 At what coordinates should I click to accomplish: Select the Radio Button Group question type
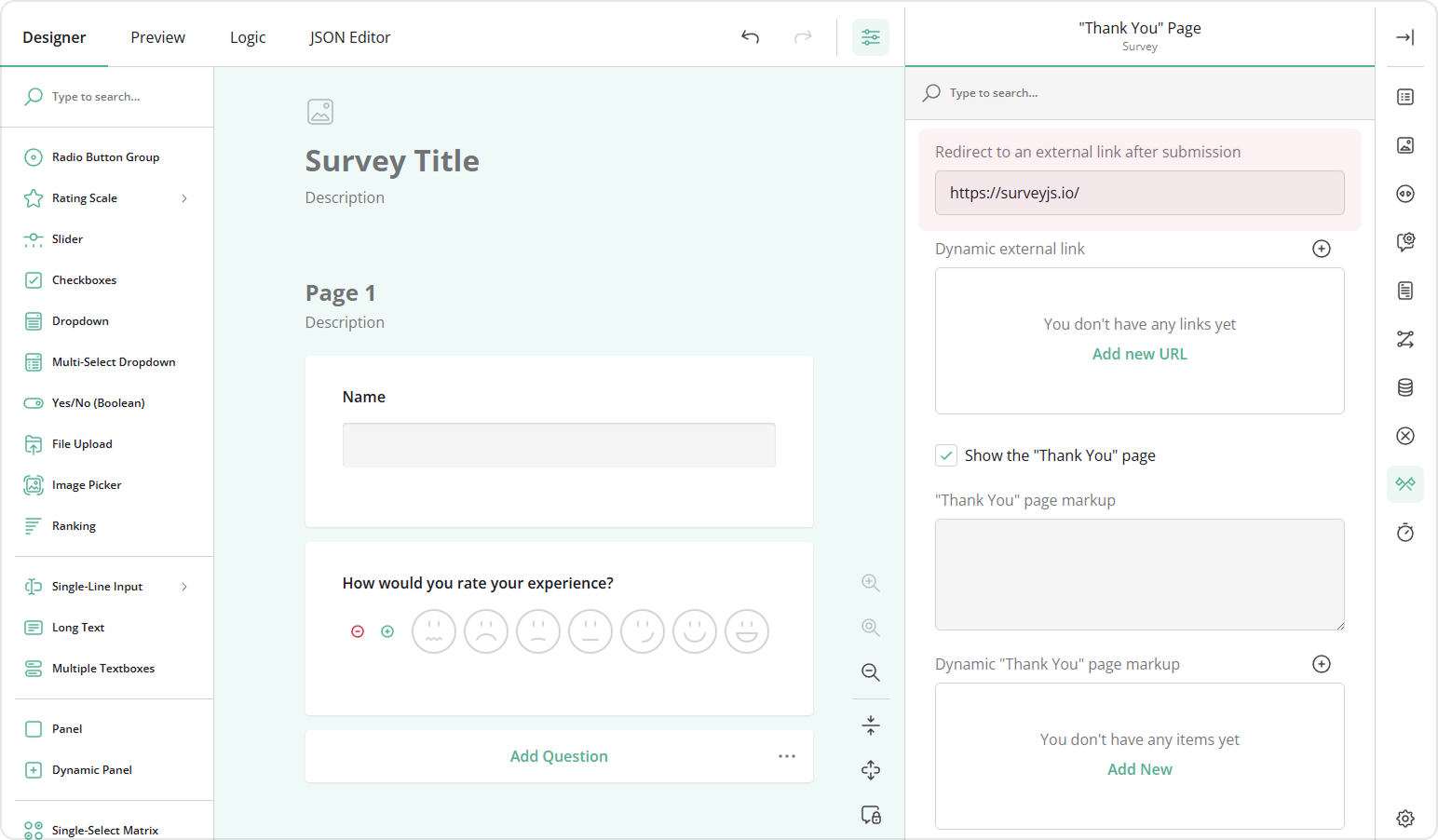(x=105, y=156)
